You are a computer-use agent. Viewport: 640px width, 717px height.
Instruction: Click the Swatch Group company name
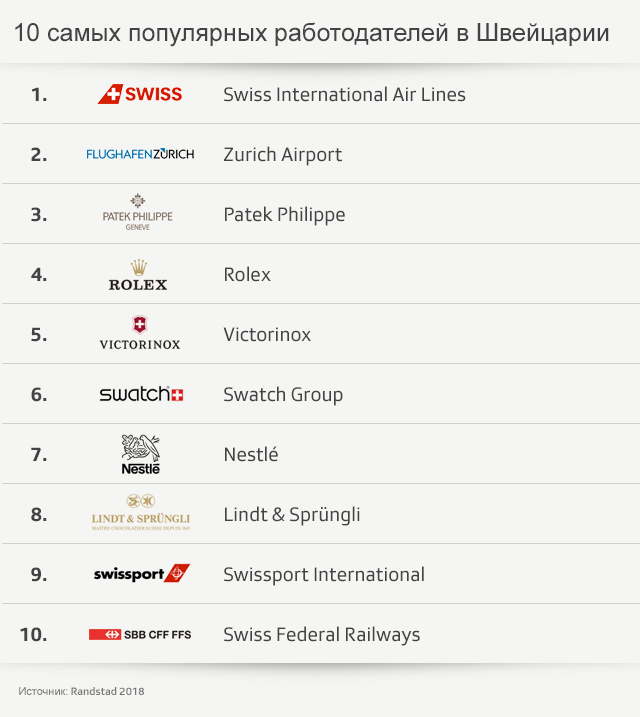(x=283, y=395)
